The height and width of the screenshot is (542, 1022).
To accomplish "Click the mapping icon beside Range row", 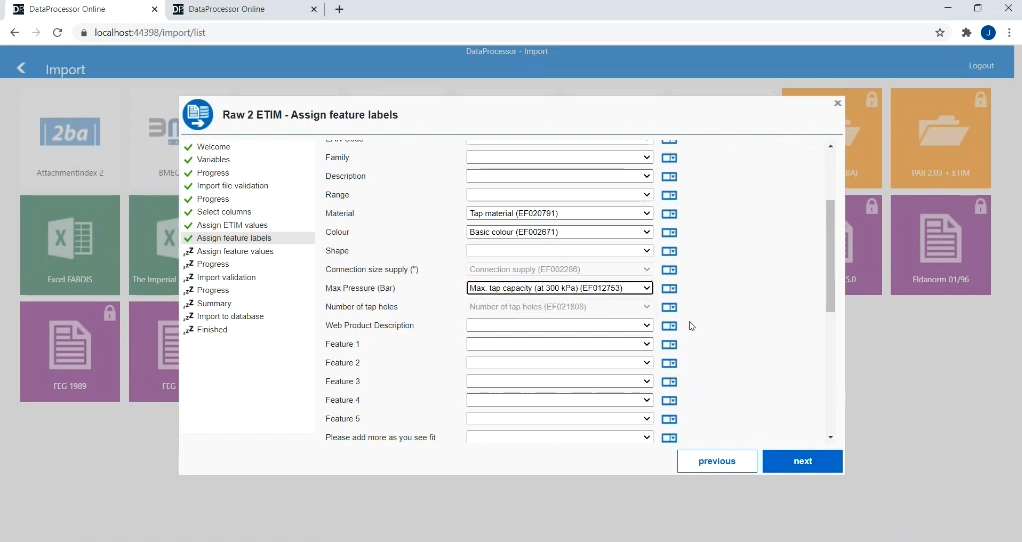I will pyautogui.click(x=669, y=195).
